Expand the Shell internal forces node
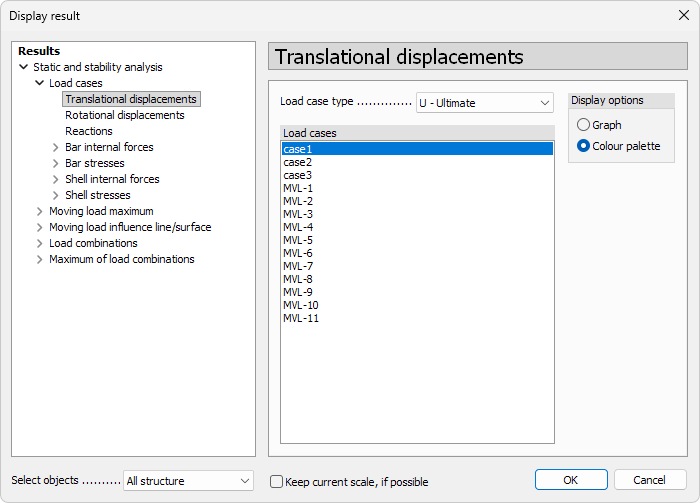 55,179
